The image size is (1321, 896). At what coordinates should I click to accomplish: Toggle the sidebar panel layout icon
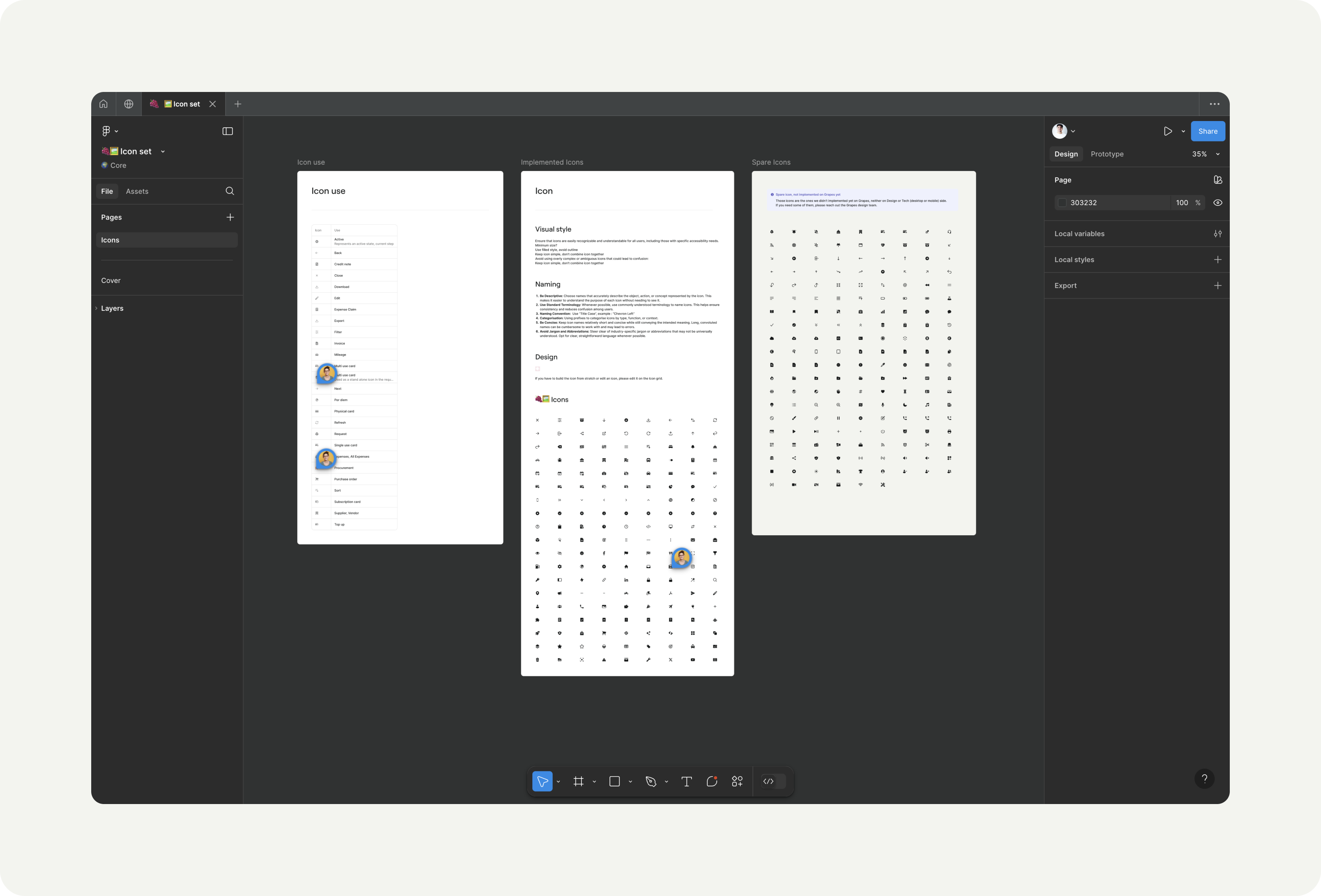click(x=227, y=131)
